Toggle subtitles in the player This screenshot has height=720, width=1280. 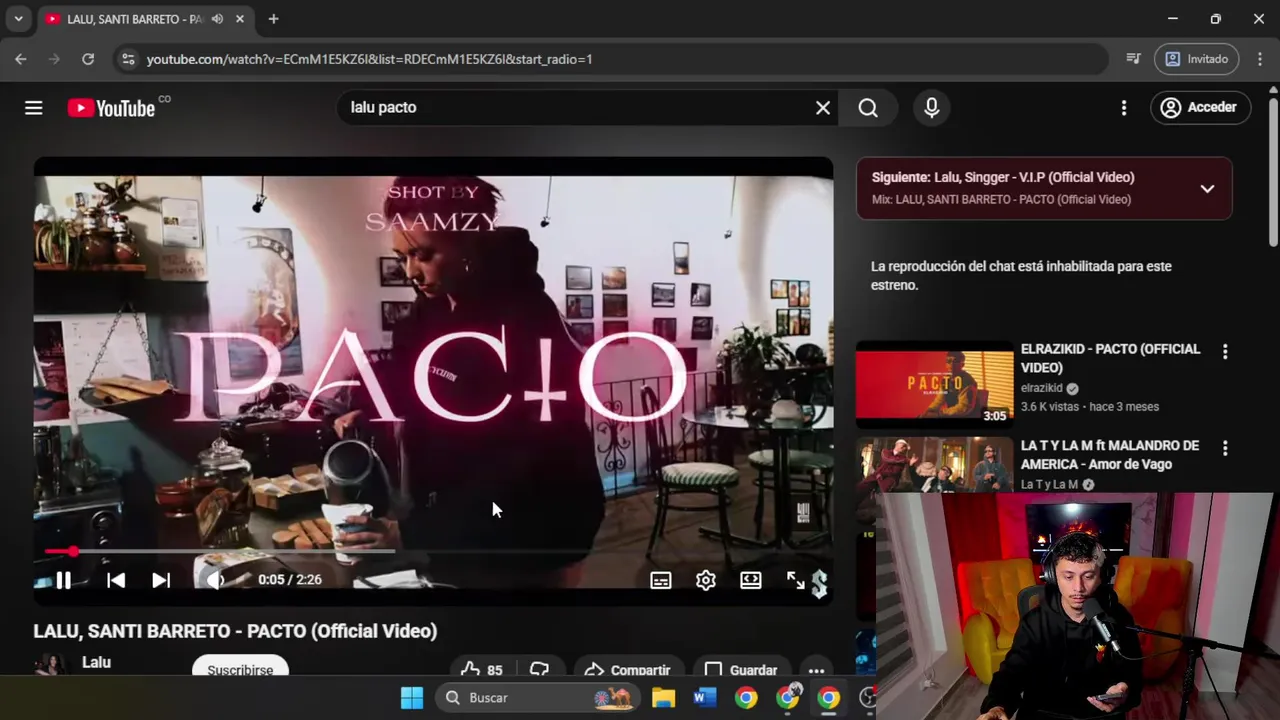pyautogui.click(x=661, y=580)
